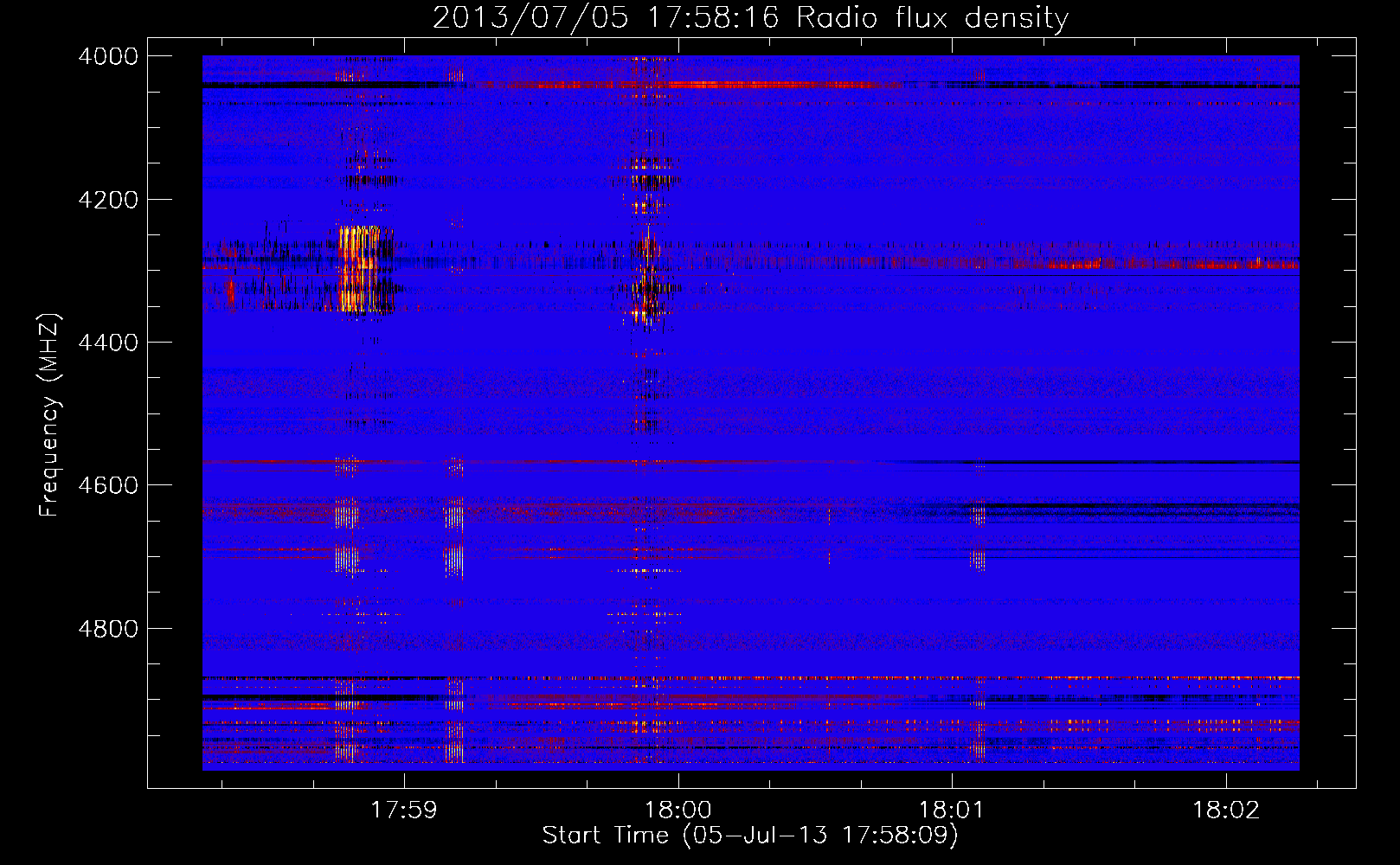Click the 4800 frequency tick label
This screenshot has height=865, width=1400.
(x=108, y=628)
